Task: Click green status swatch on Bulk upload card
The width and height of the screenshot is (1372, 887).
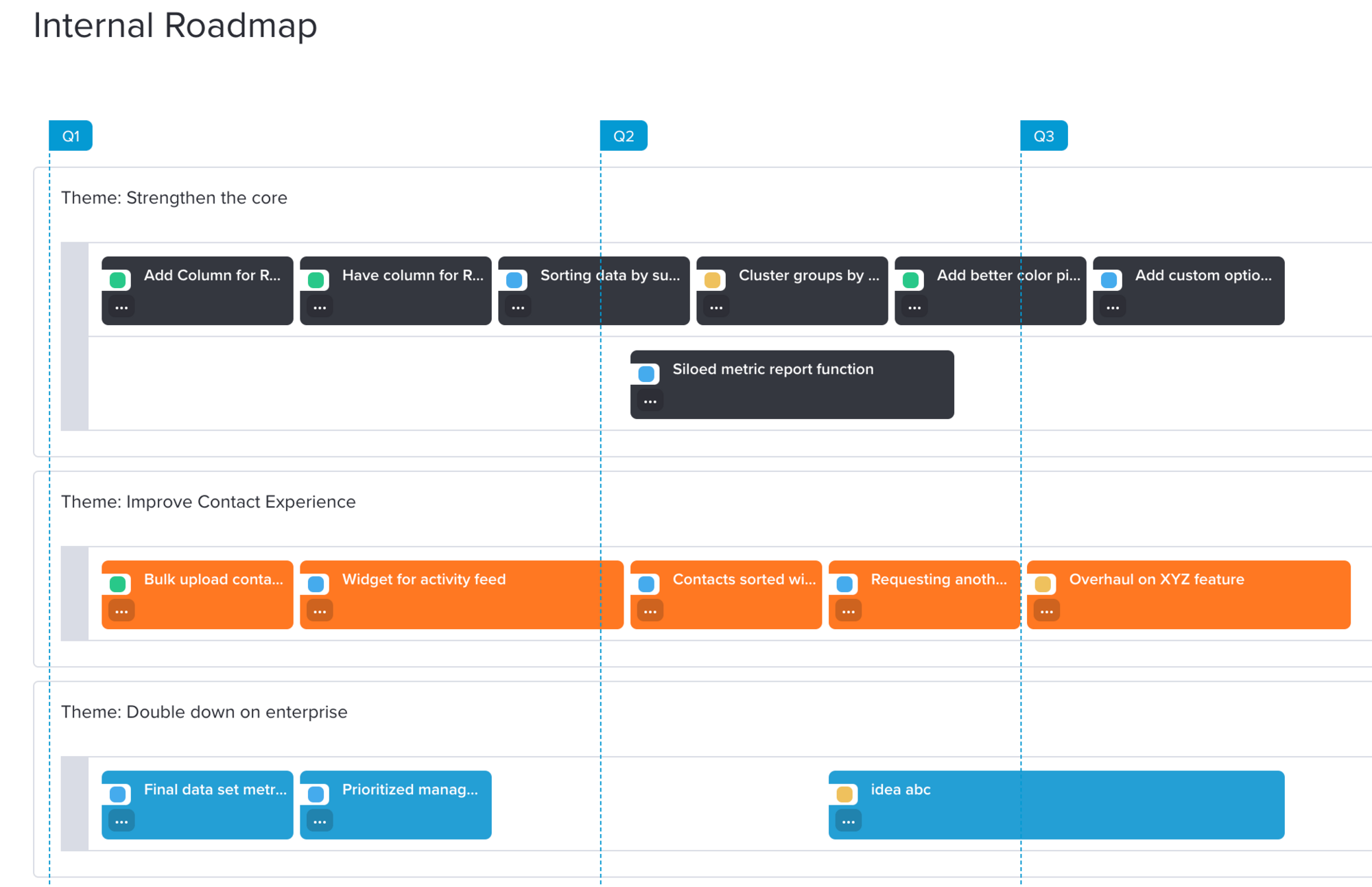Action: tap(118, 584)
